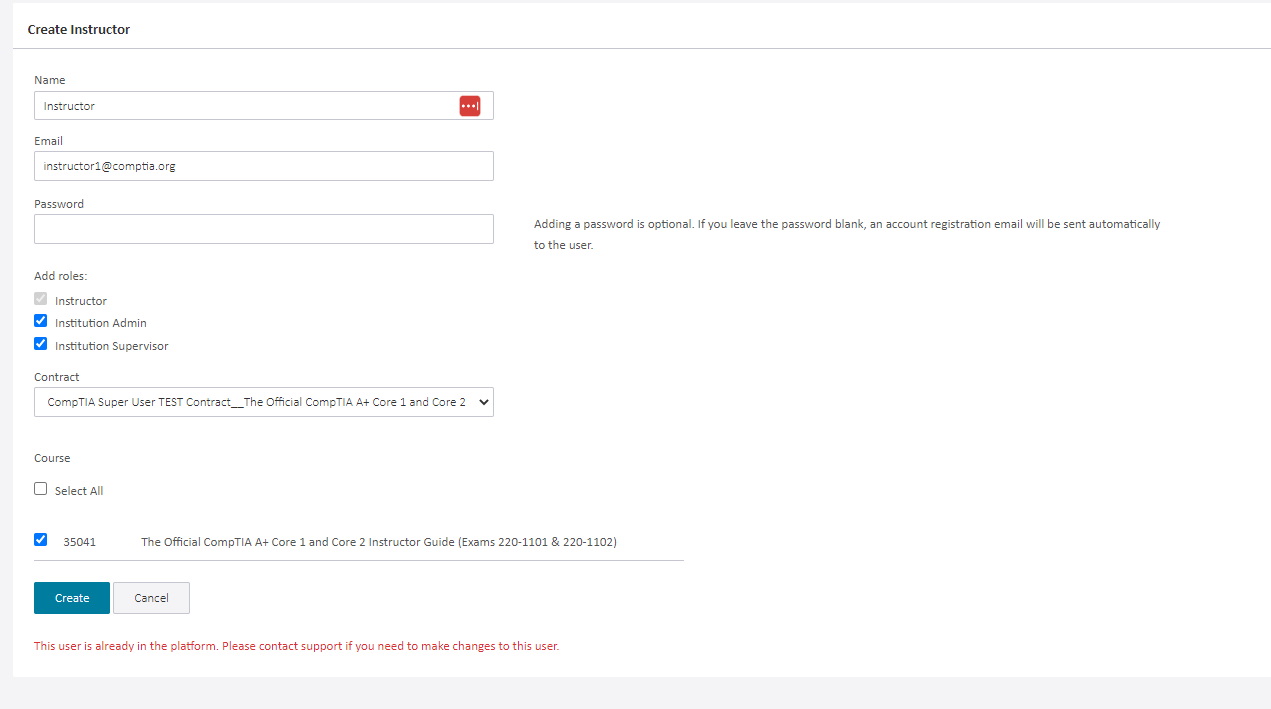Click the red ellipsis icon in Name field
Viewport: 1271px width, 709px height.
[x=470, y=105]
